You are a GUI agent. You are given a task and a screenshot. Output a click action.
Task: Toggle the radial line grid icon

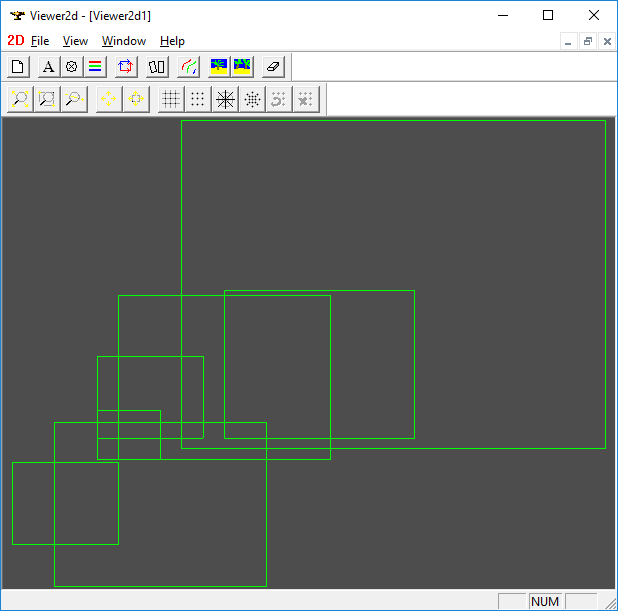(225, 99)
